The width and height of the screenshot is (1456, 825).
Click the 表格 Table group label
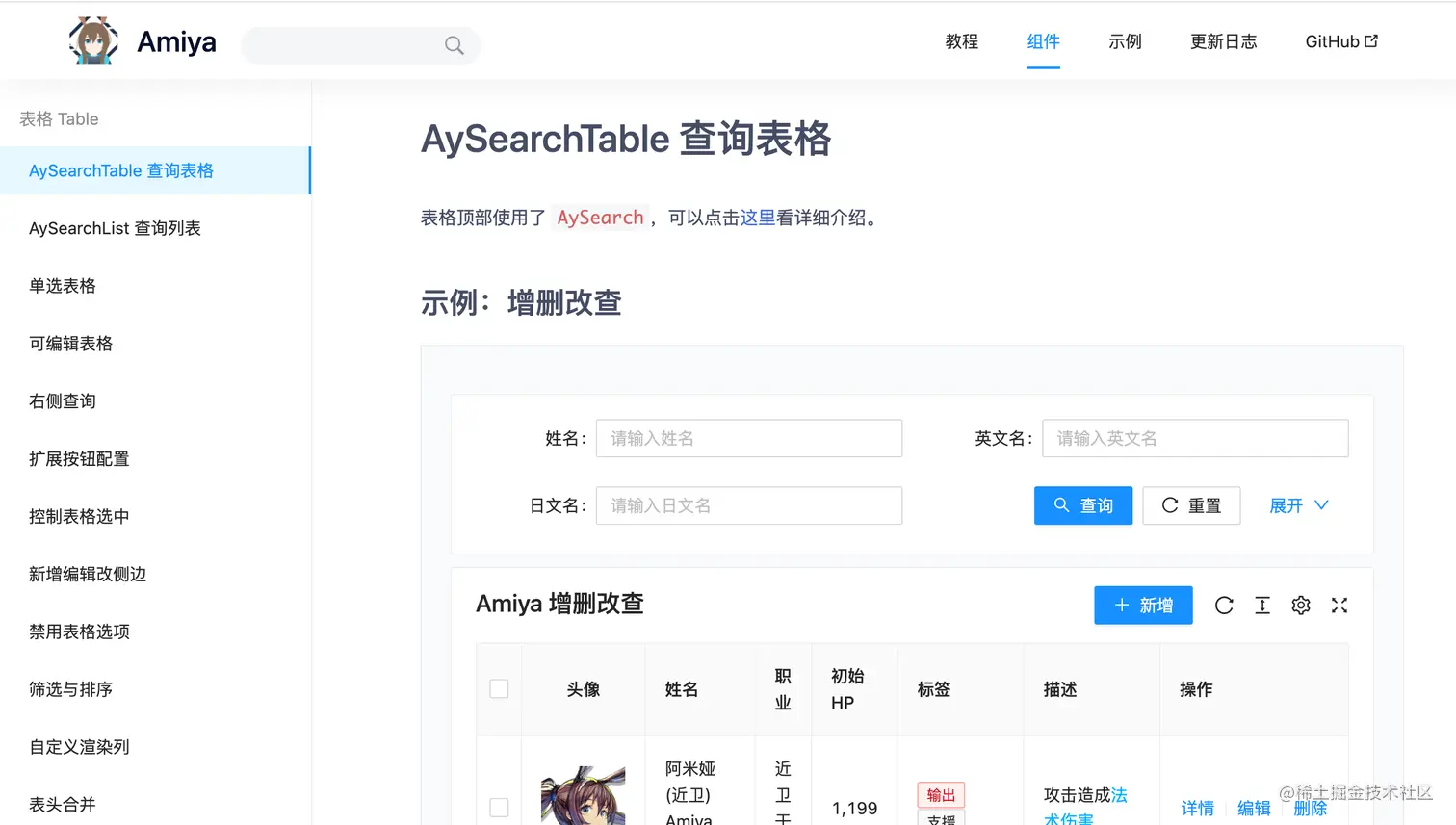pyautogui.click(x=59, y=118)
